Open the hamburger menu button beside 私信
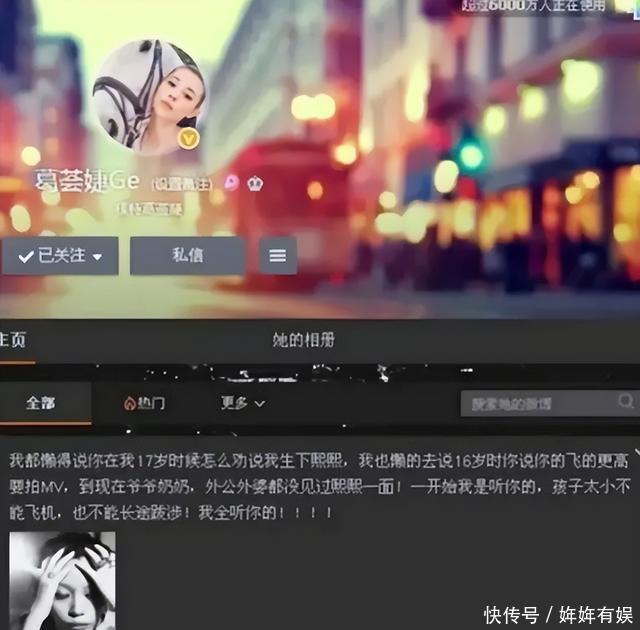This screenshot has height=630, width=640. point(278,256)
